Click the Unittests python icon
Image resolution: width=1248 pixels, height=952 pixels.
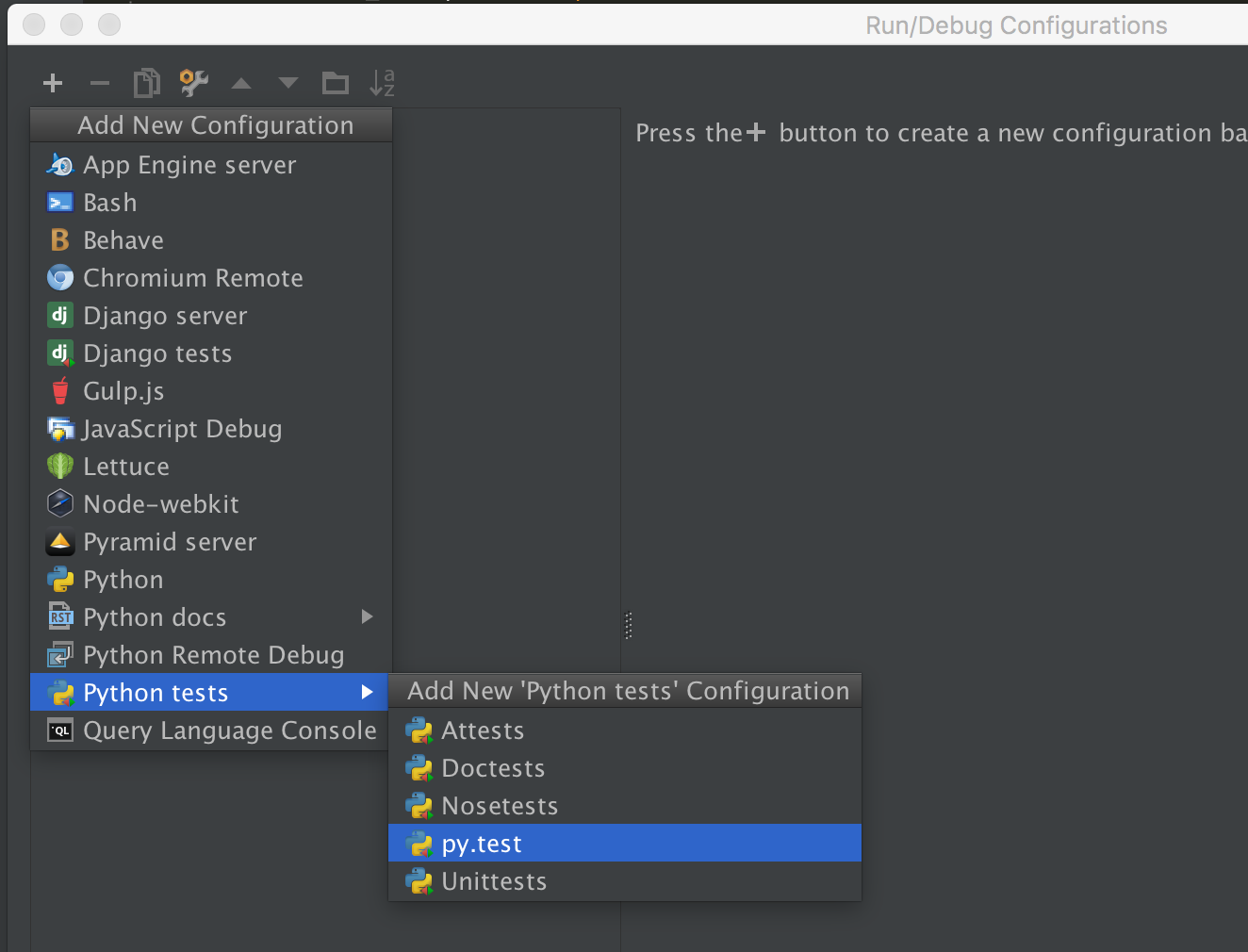pos(419,881)
